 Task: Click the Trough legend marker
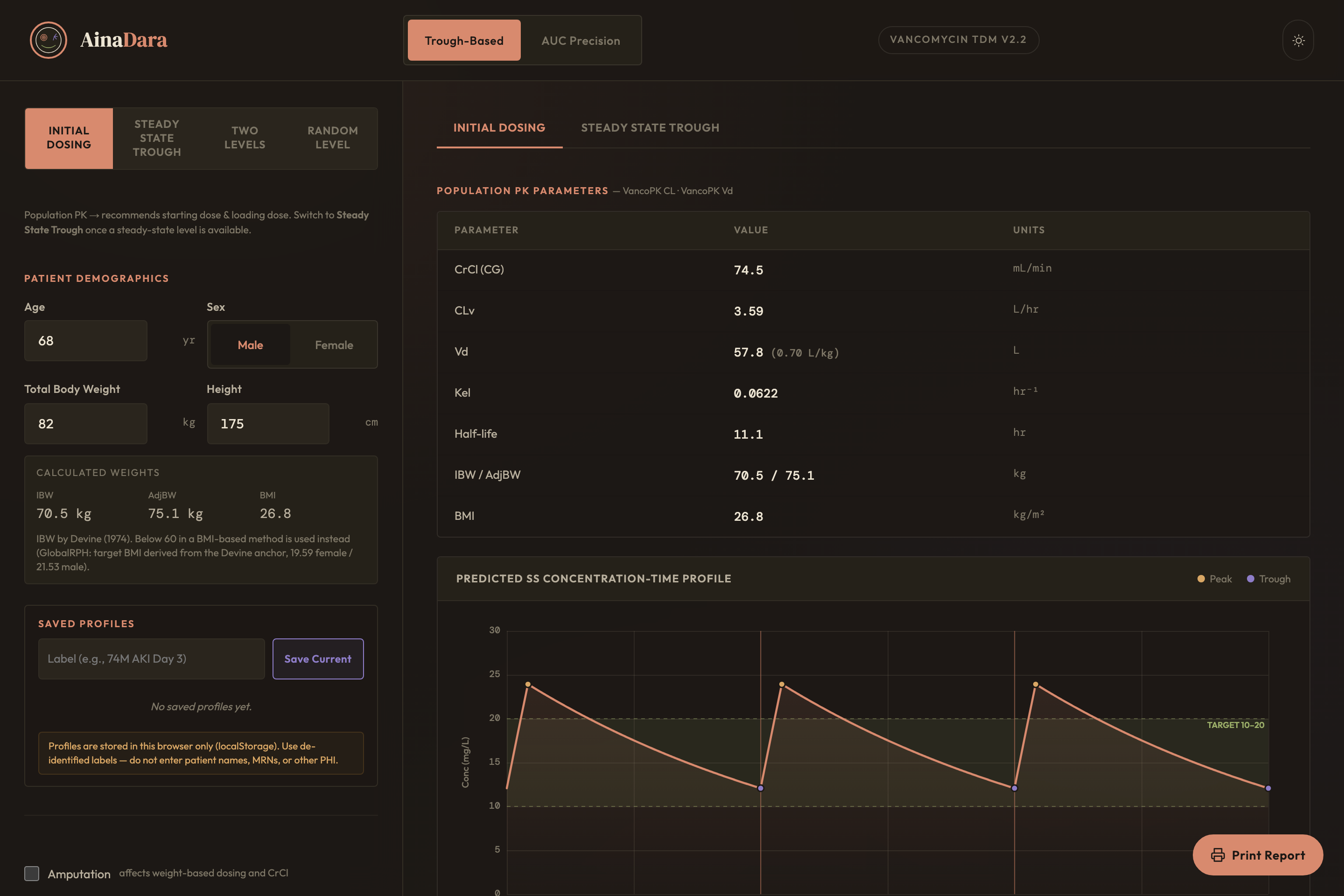[x=1250, y=579]
